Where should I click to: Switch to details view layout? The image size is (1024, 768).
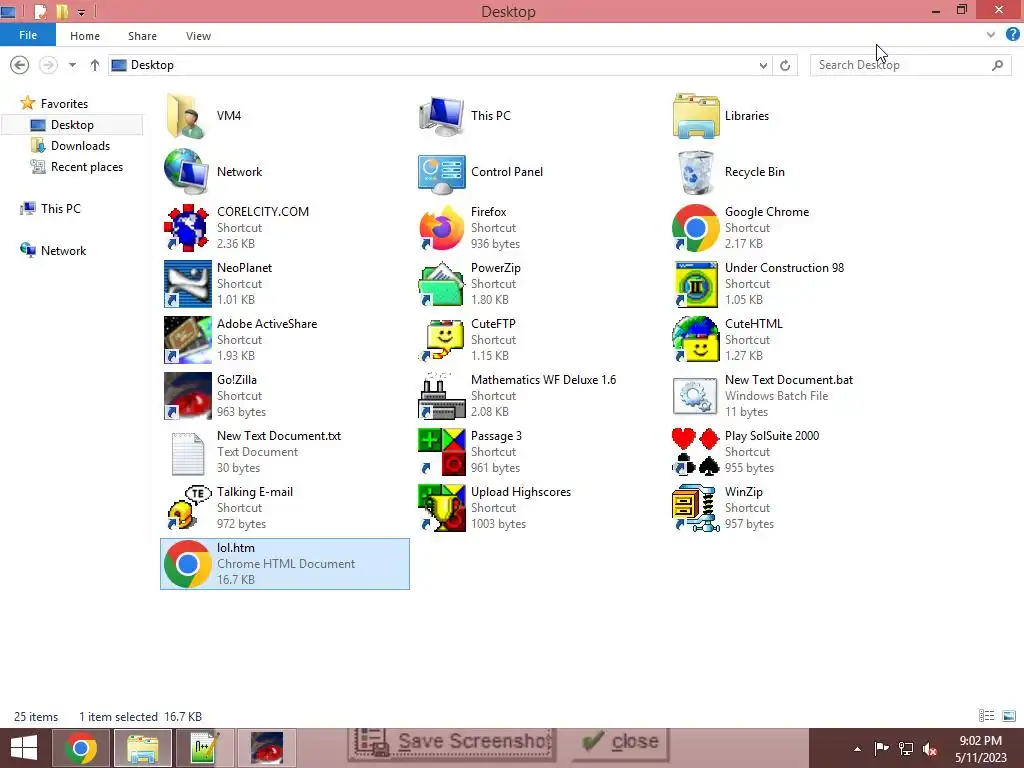click(986, 716)
